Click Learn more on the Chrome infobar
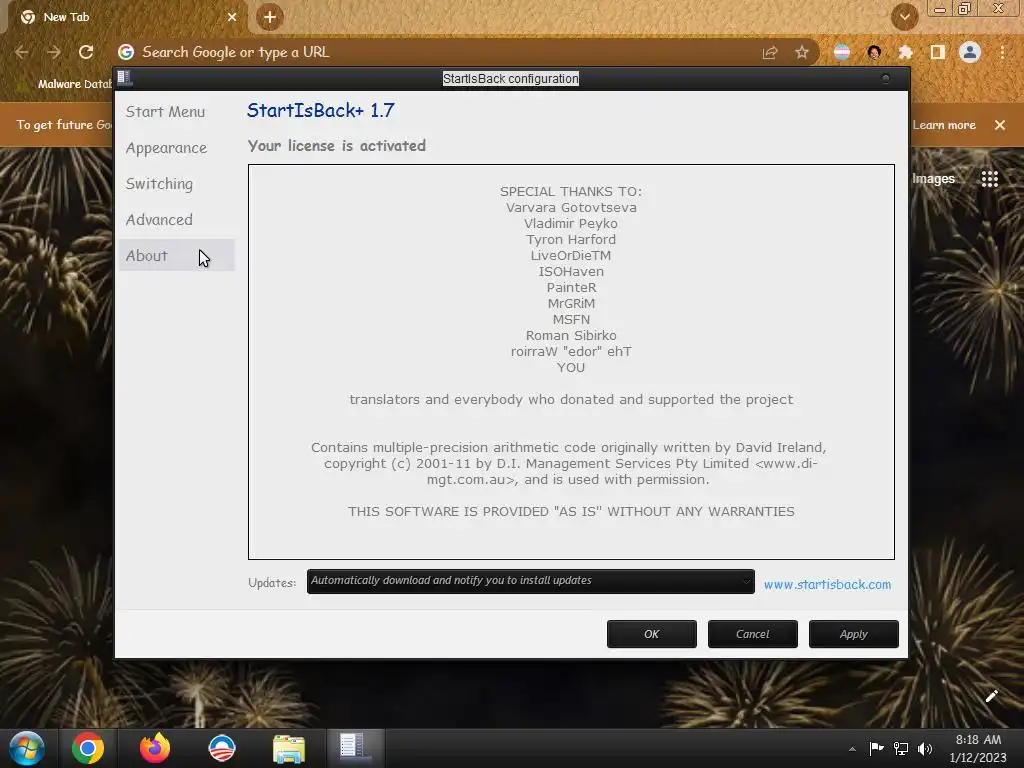Viewport: 1024px width, 768px height. [944, 125]
